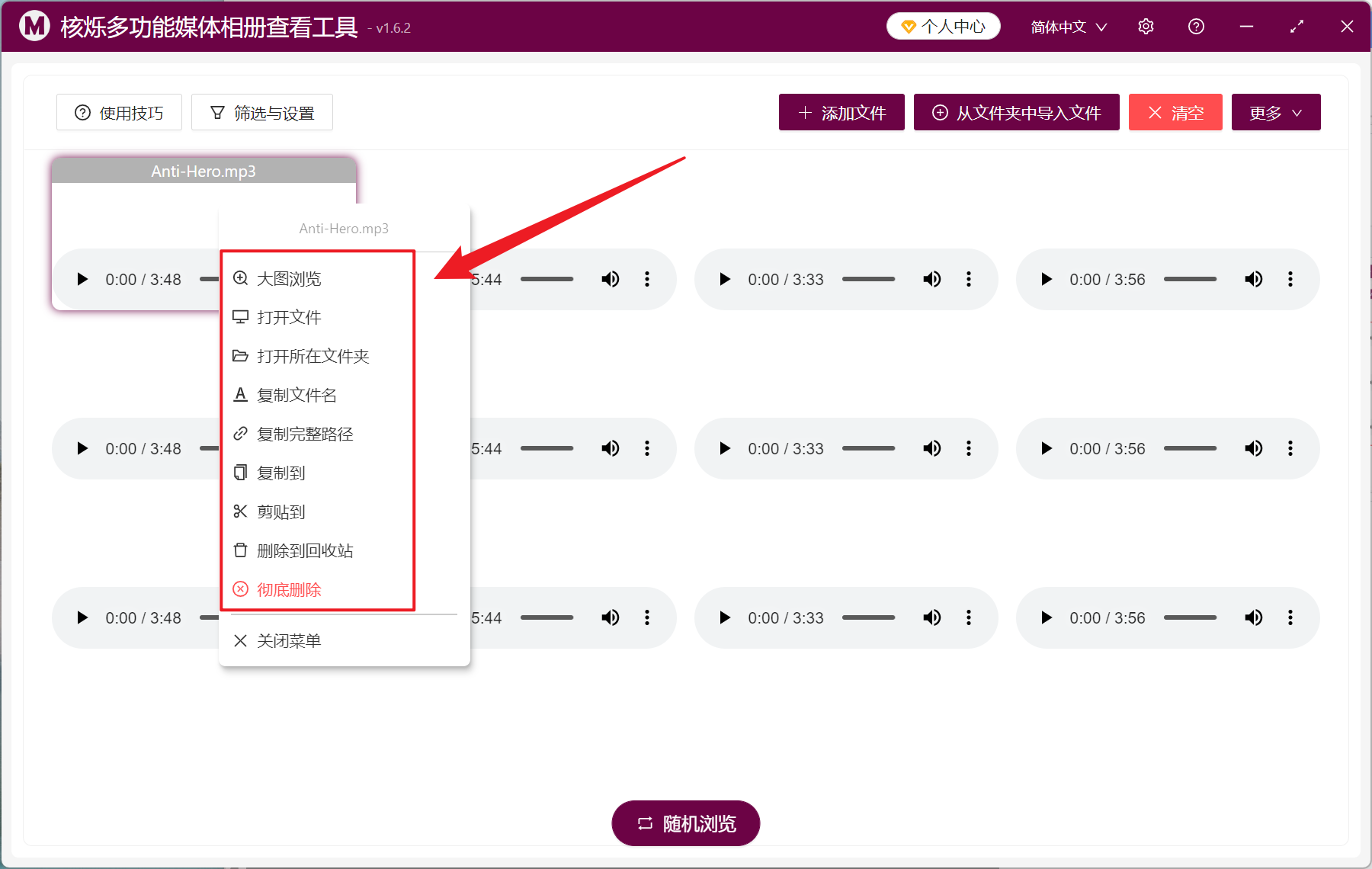Open the three-dot menu on a player
The width and height of the screenshot is (1372, 869).
pyautogui.click(x=647, y=279)
